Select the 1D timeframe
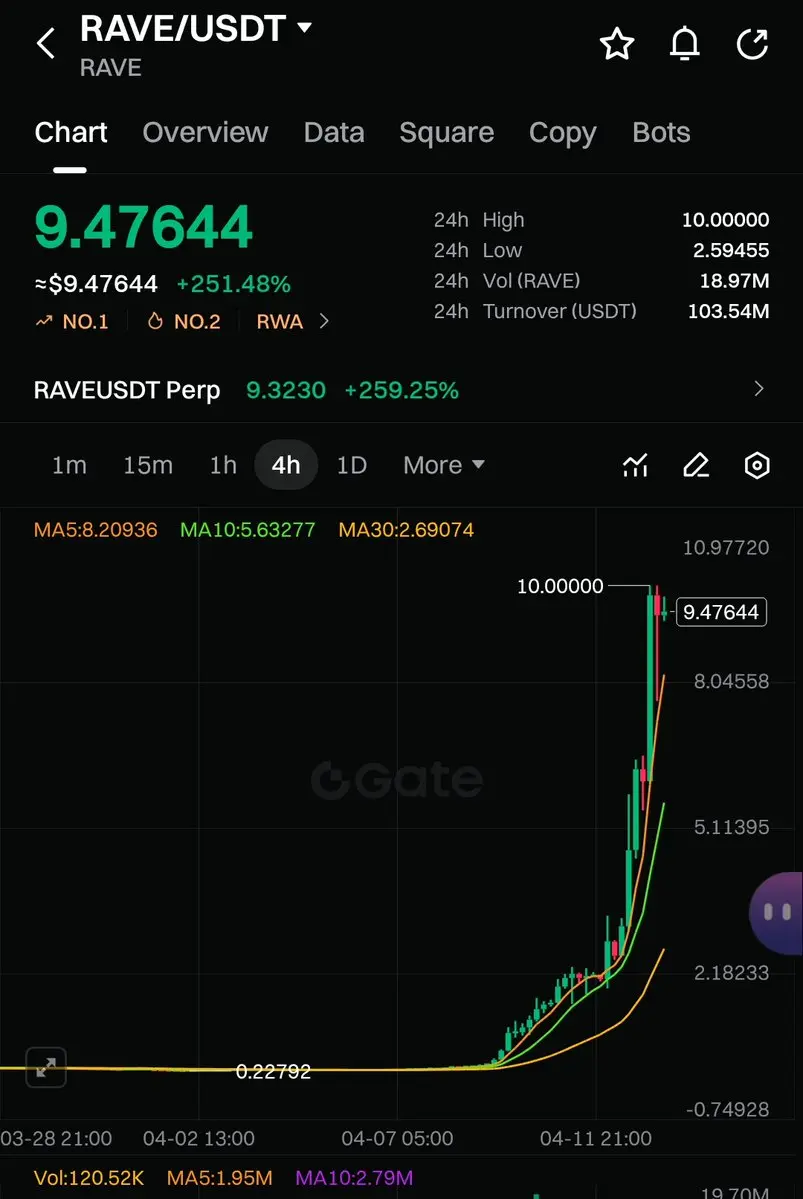The height and width of the screenshot is (1199, 803). [352, 465]
